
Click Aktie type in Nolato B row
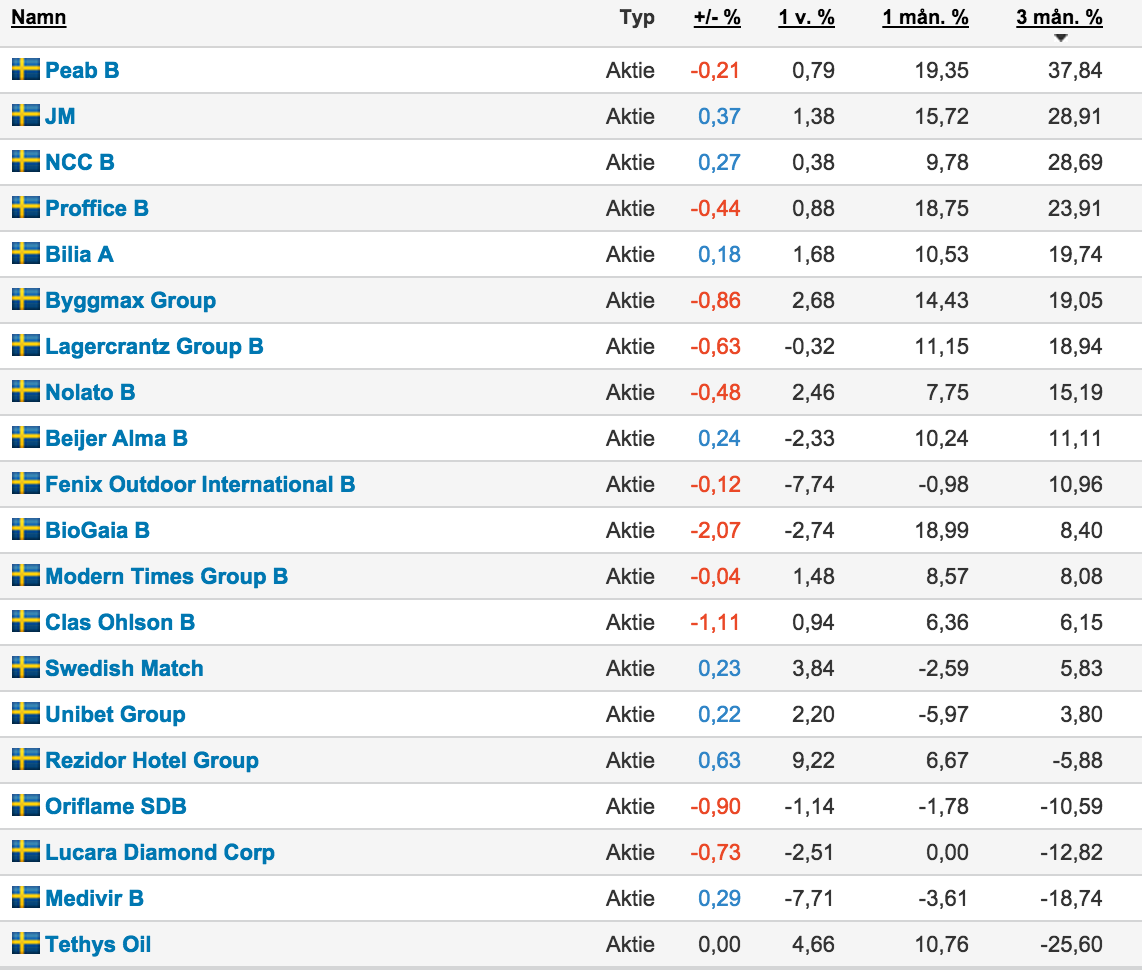pyautogui.click(x=630, y=392)
